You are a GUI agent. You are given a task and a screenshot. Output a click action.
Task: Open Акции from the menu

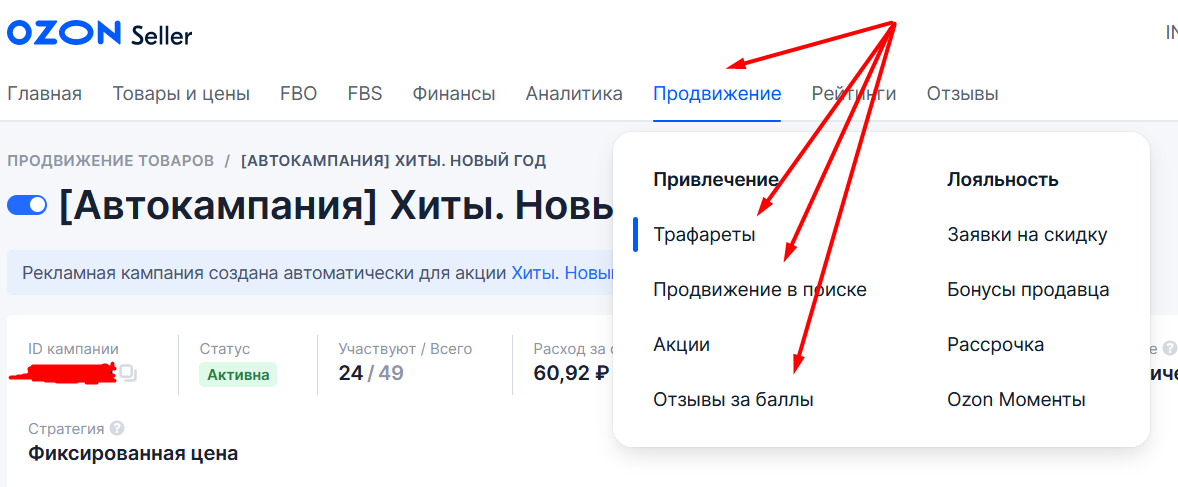[x=681, y=345]
